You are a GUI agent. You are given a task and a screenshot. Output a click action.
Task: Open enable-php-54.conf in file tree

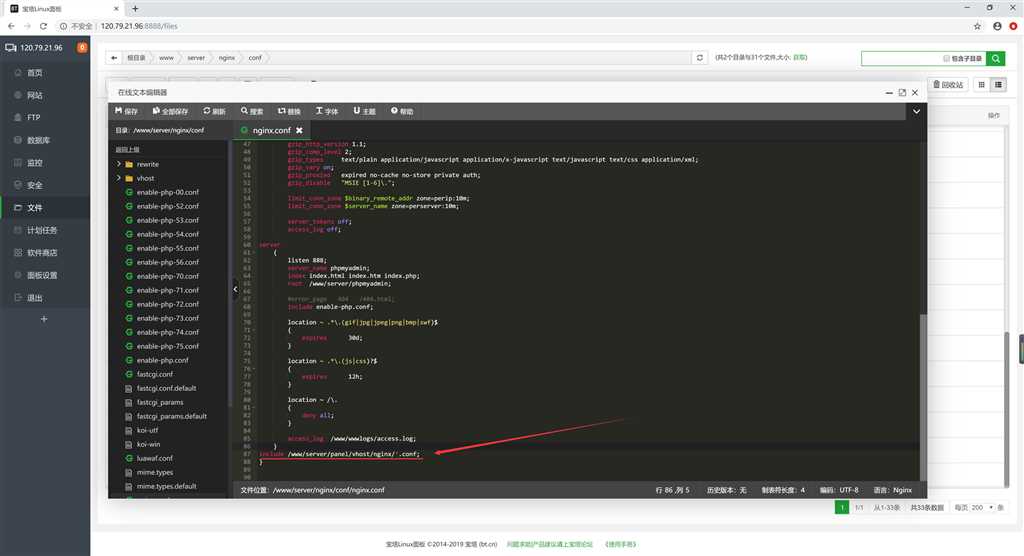coord(168,234)
